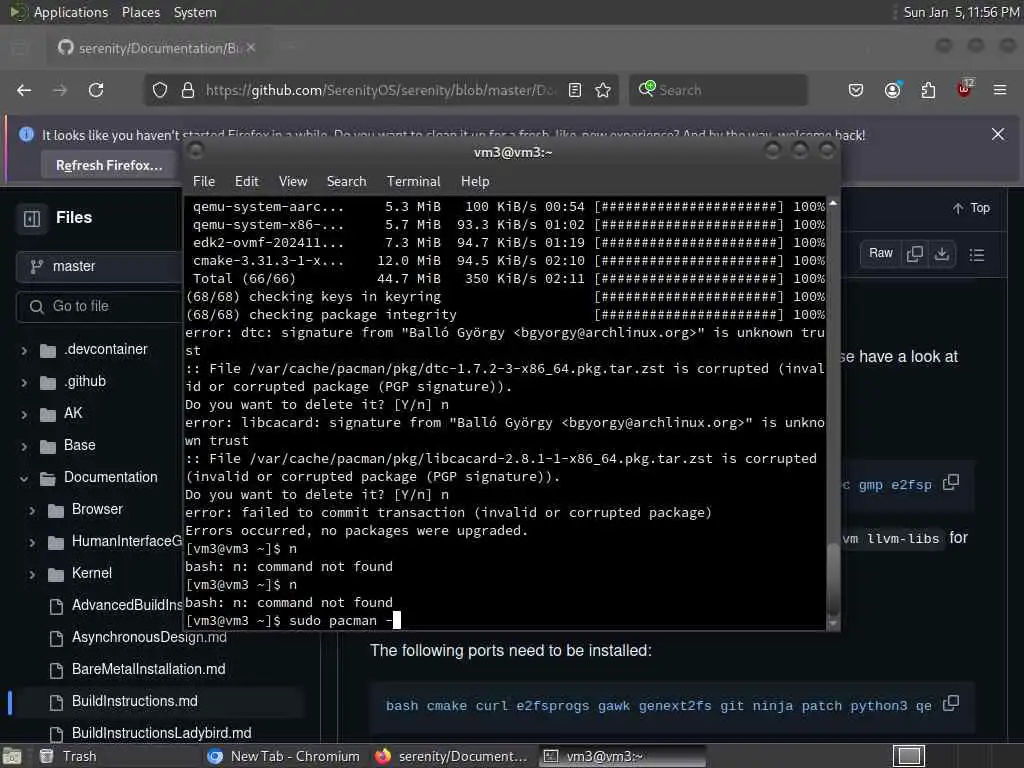Click the terminal scrollbar down arrow

(x=833, y=623)
